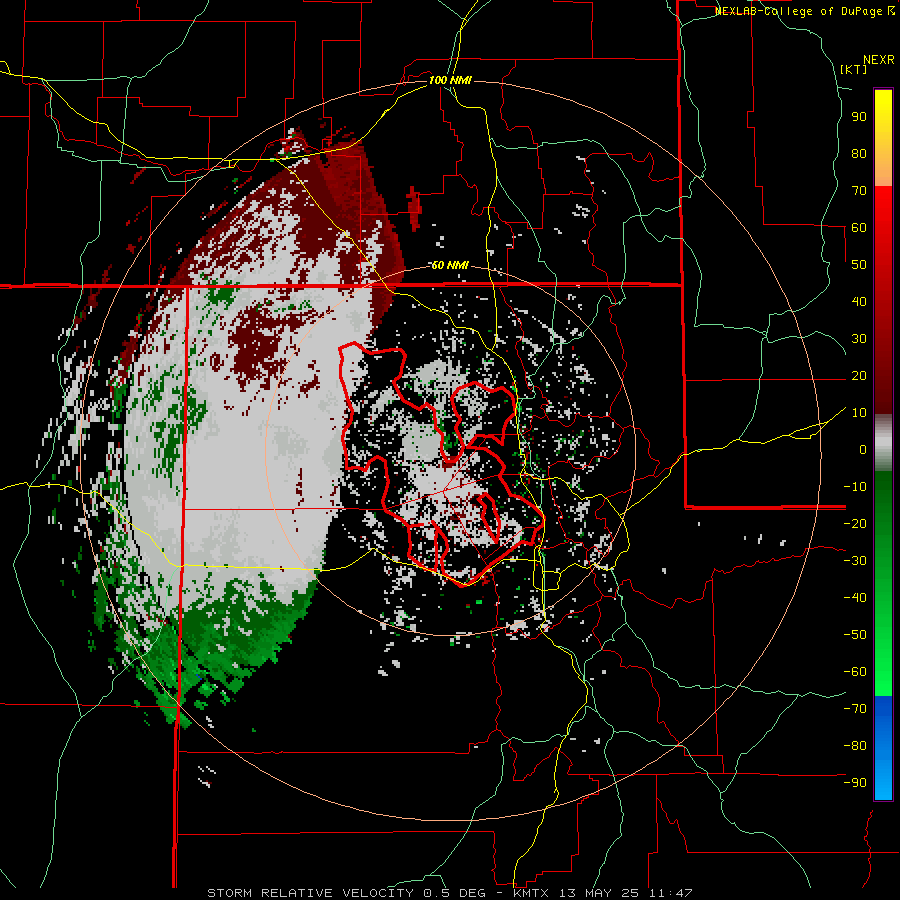The width and height of the screenshot is (900, 900).
Task: Click the [KT] units label above legend
Action: click(854, 69)
